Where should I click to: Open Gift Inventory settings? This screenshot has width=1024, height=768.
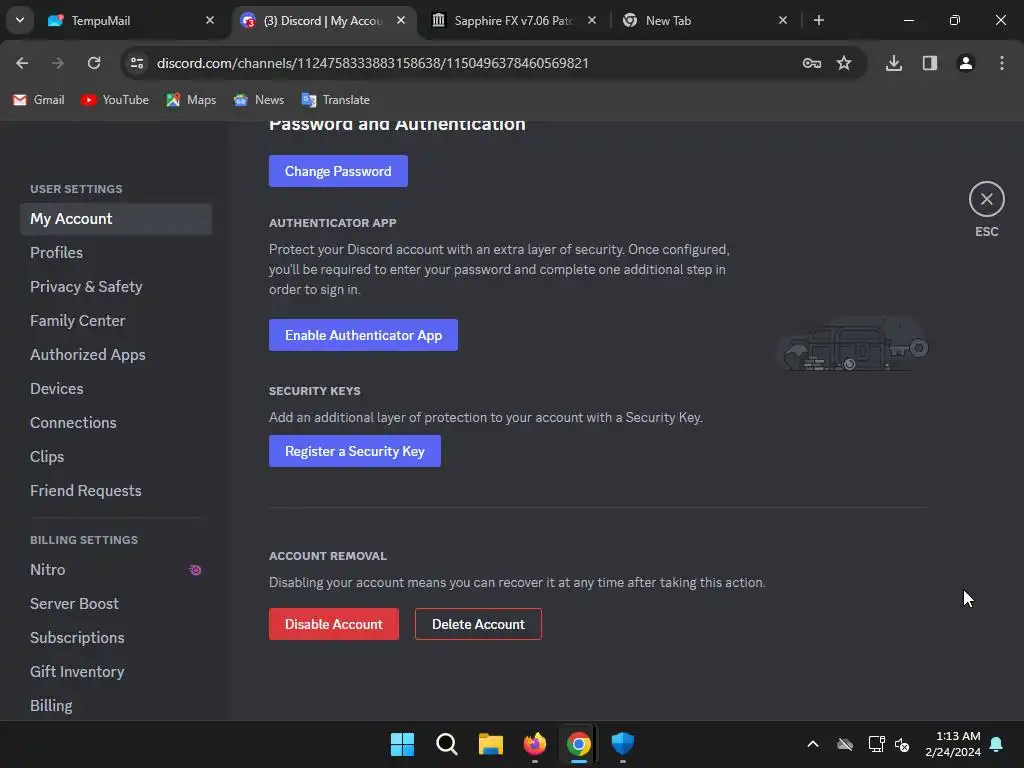[116, 671]
